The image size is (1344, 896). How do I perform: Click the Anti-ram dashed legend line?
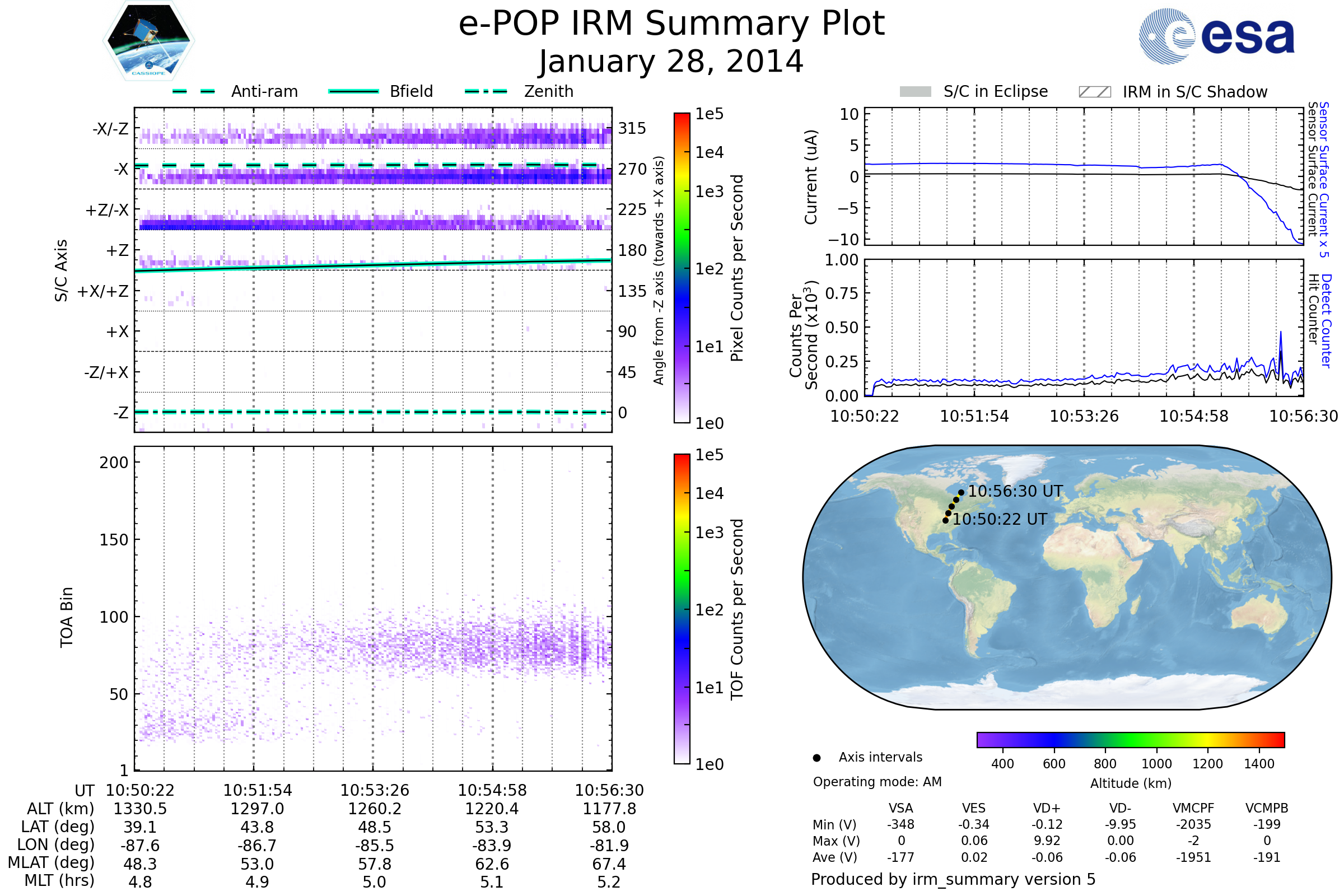pyautogui.click(x=194, y=91)
